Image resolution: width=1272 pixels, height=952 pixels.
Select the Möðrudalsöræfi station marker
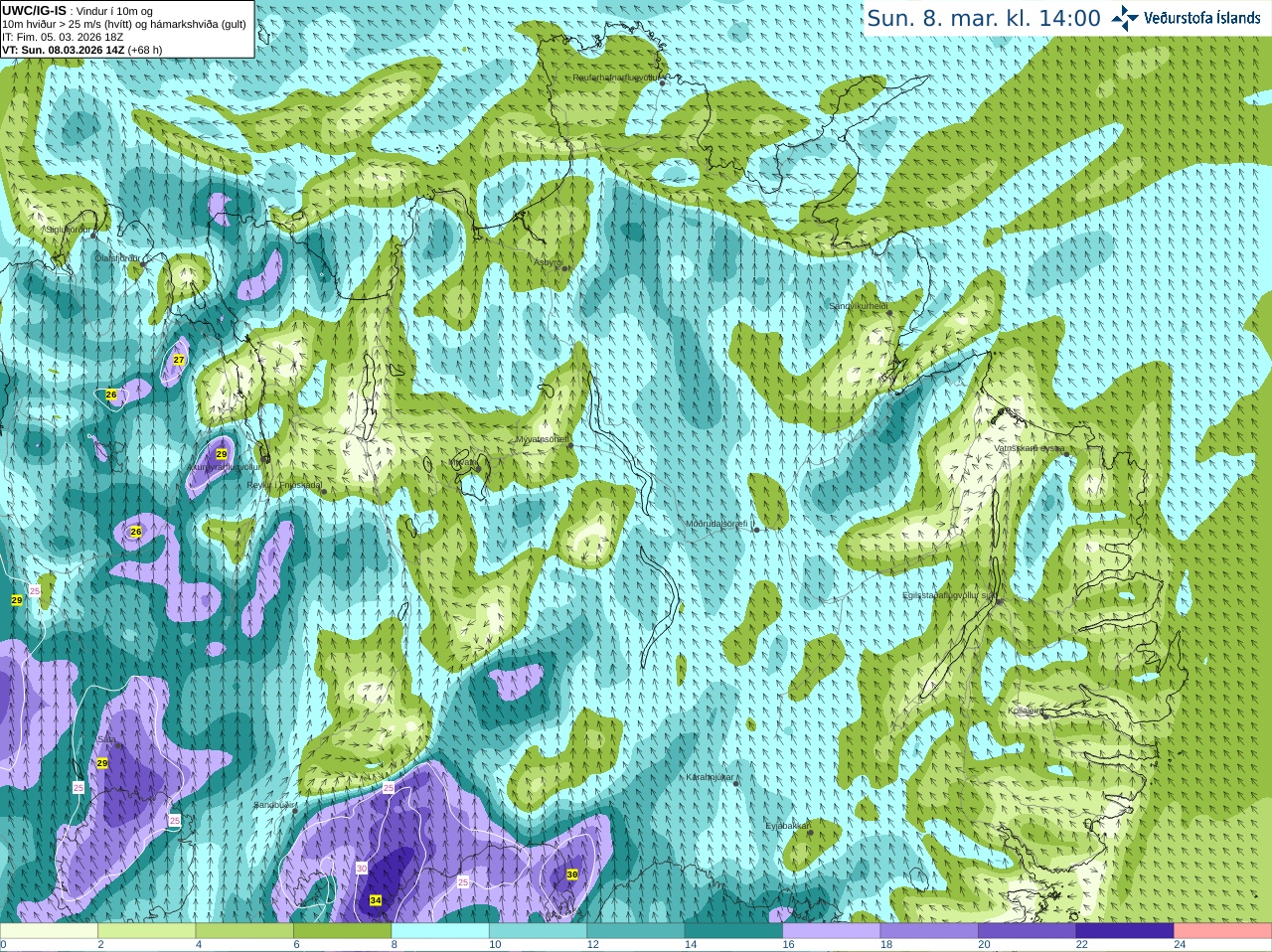point(756,530)
